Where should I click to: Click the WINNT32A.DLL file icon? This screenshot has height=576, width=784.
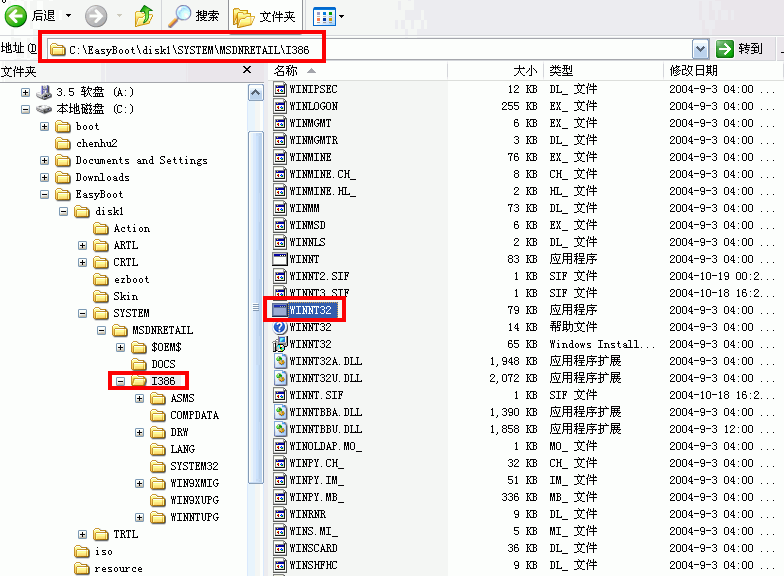pyautogui.click(x=280, y=362)
